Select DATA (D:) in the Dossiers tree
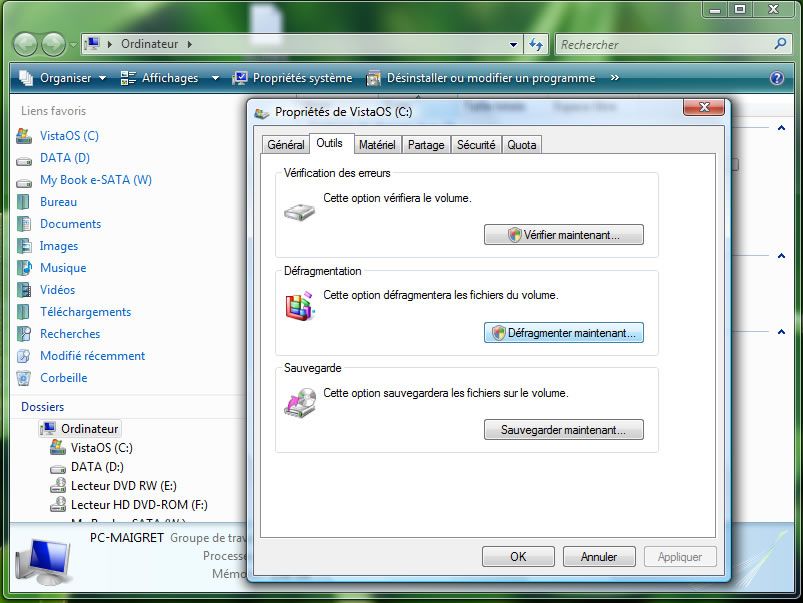803x603 pixels. [x=97, y=466]
